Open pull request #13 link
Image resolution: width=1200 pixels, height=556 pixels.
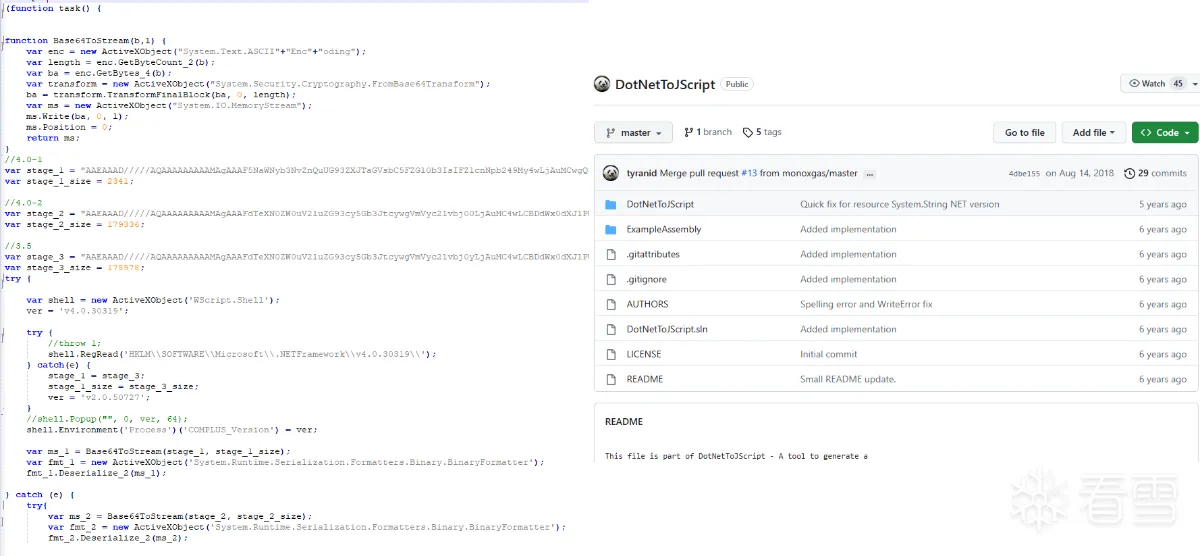tap(748, 173)
